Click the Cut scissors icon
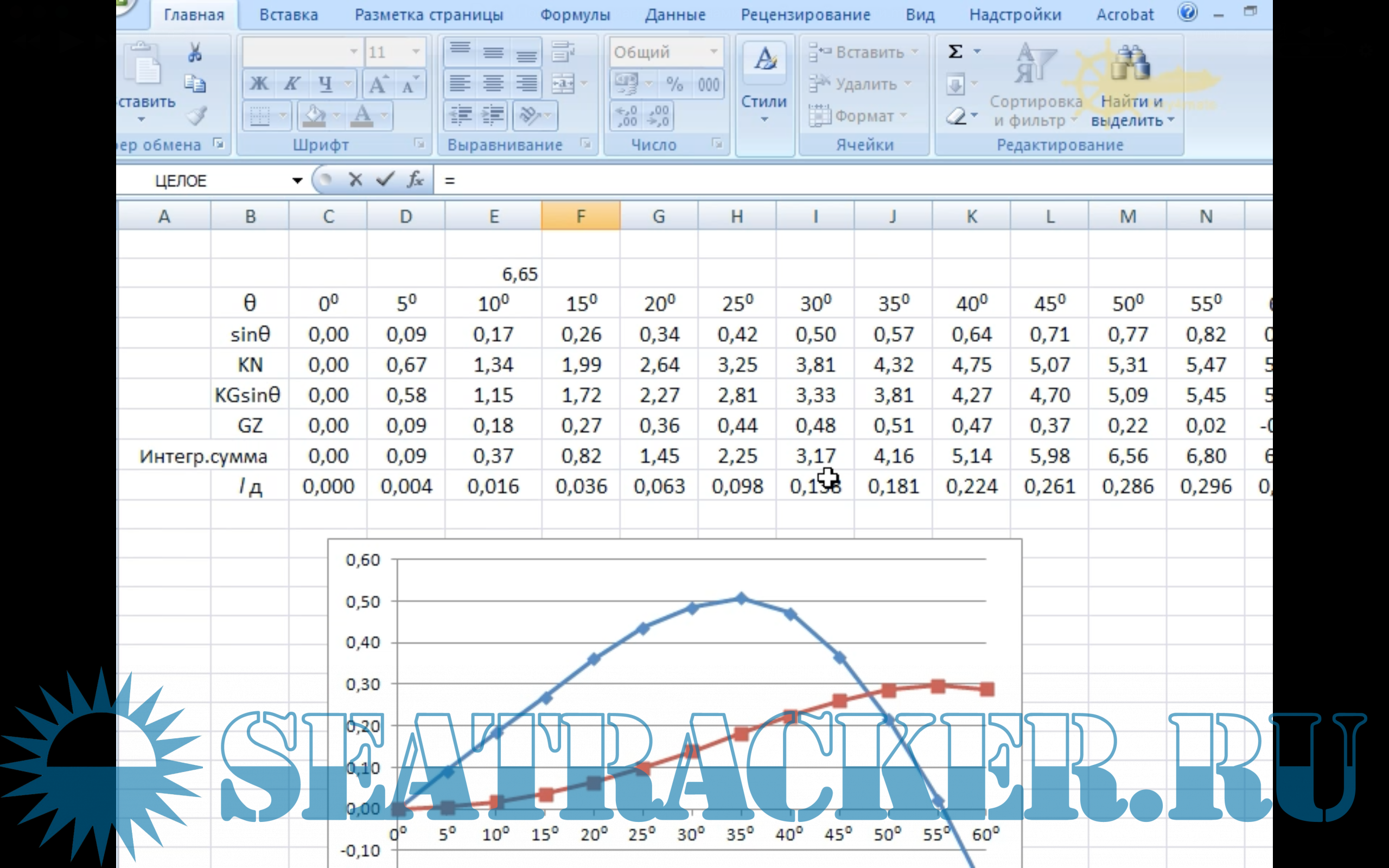This screenshot has height=868, width=1389. (195, 53)
